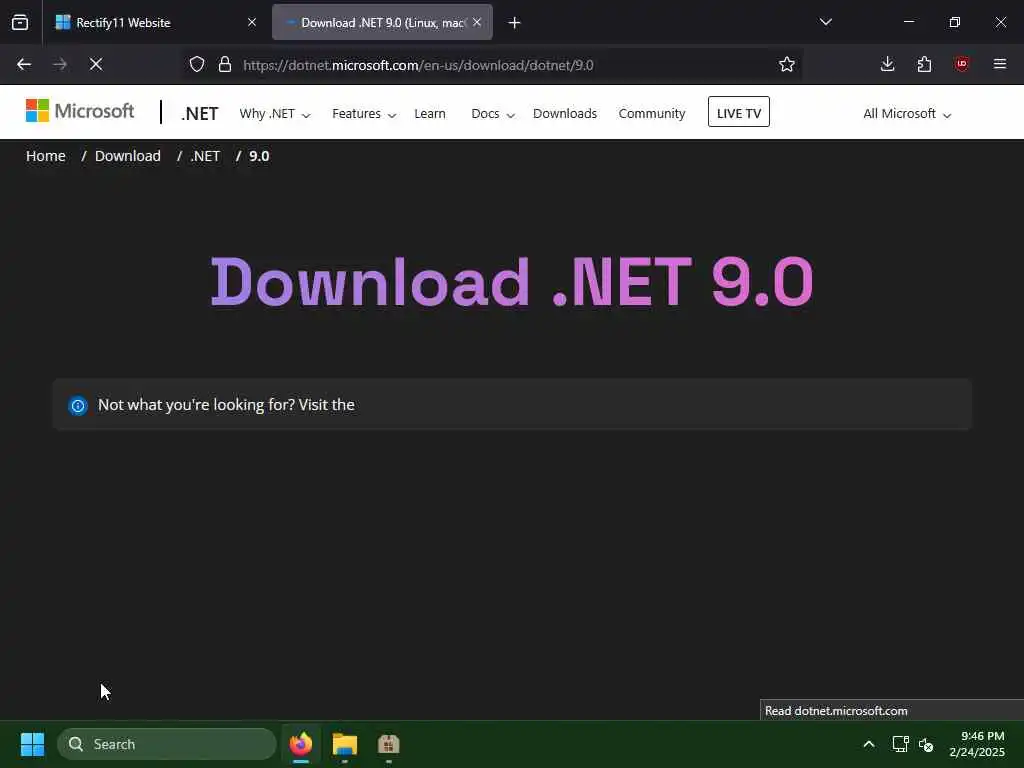
Task: Open the clock and date panel
Action: [x=977, y=744]
